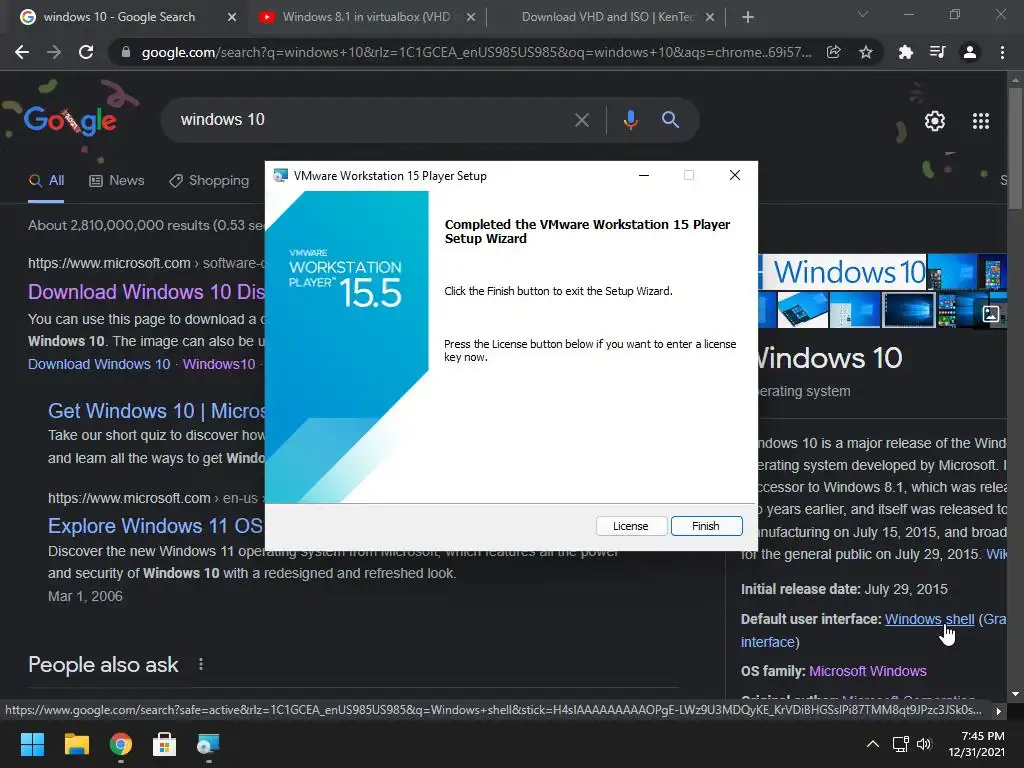Viewport: 1024px width, 768px height.
Task: Clear the search query with X
Action: click(582, 120)
